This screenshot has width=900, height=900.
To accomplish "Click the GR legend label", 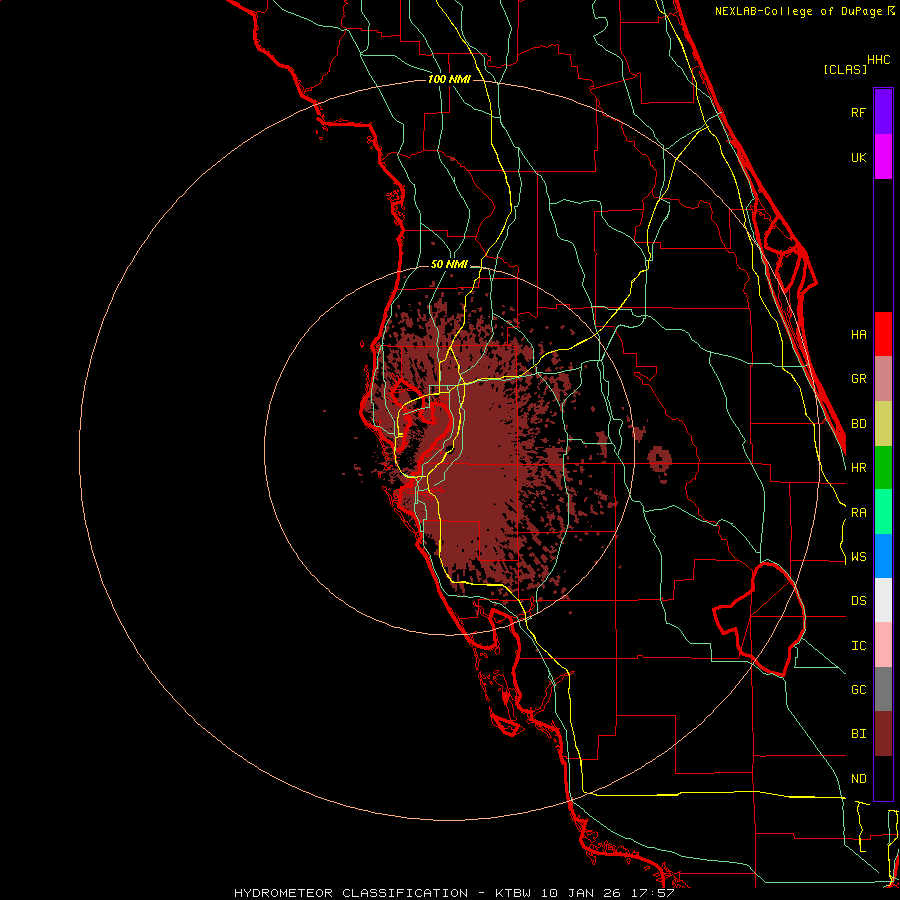I will click(x=859, y=379).
